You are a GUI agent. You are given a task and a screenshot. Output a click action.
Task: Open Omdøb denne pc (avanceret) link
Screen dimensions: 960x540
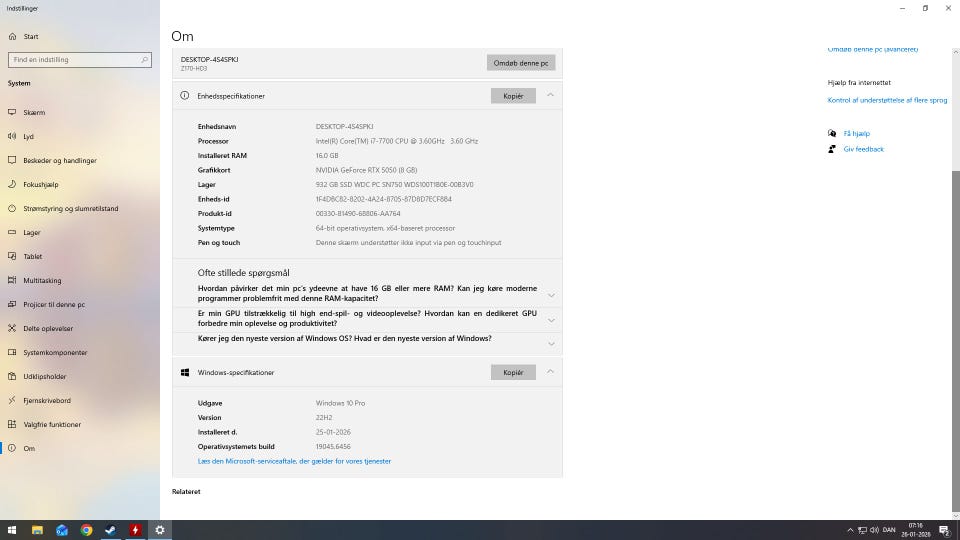[872, 50]
